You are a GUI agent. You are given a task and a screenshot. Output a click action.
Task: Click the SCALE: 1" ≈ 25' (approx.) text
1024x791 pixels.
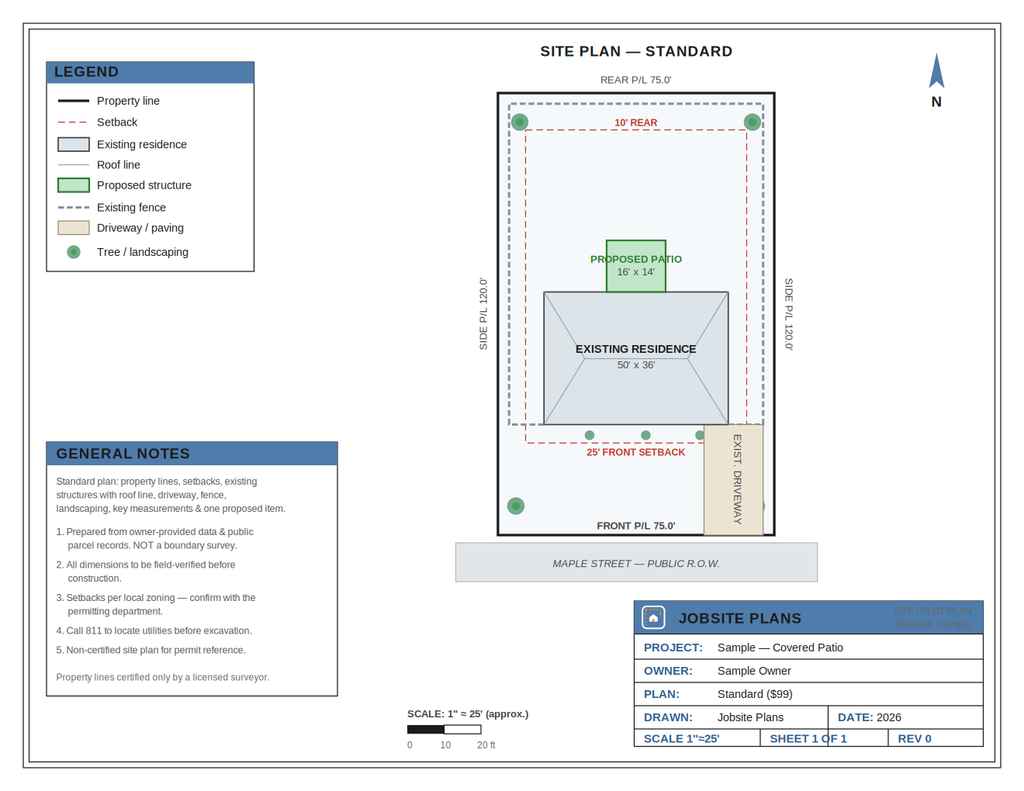coord(468,714)
